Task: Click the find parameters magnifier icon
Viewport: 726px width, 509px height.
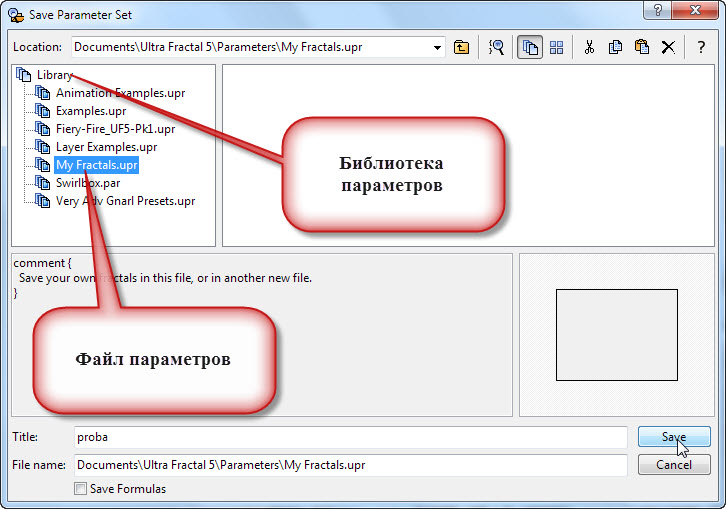Action: click(x=496, y=47)
